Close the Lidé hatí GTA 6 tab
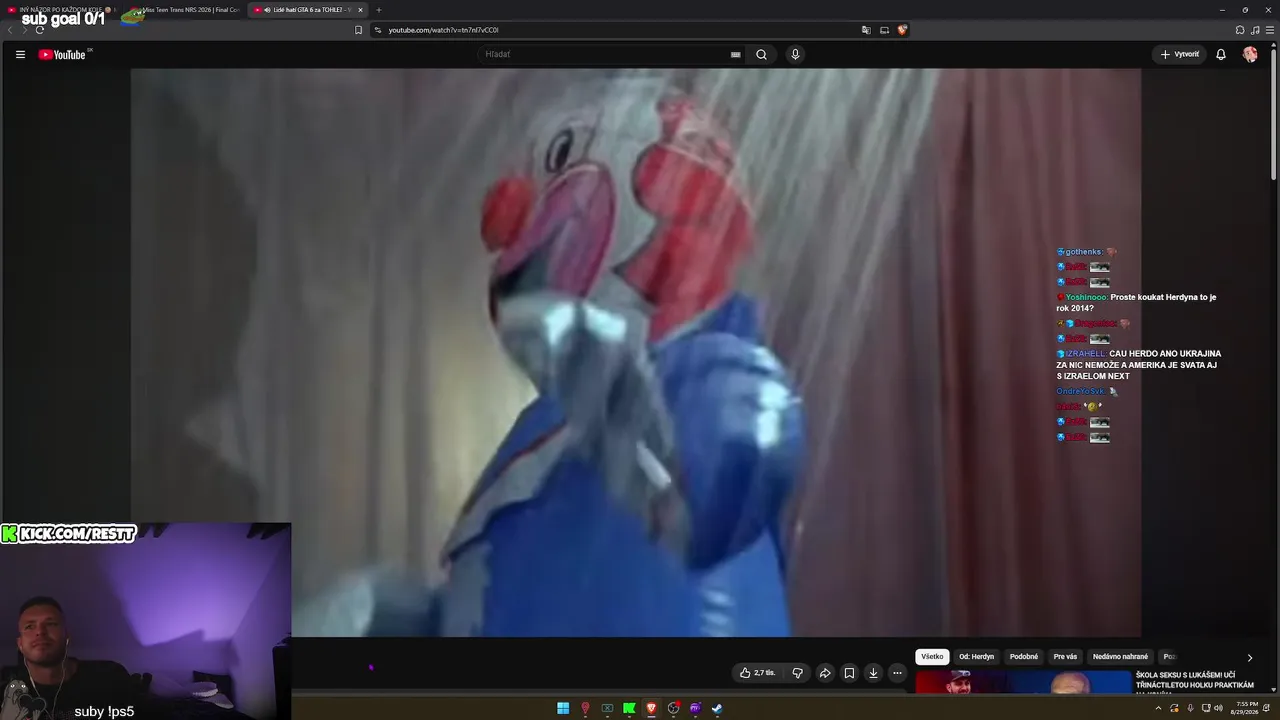Screen dimensions: 1280x720 [x=360, y=10]
